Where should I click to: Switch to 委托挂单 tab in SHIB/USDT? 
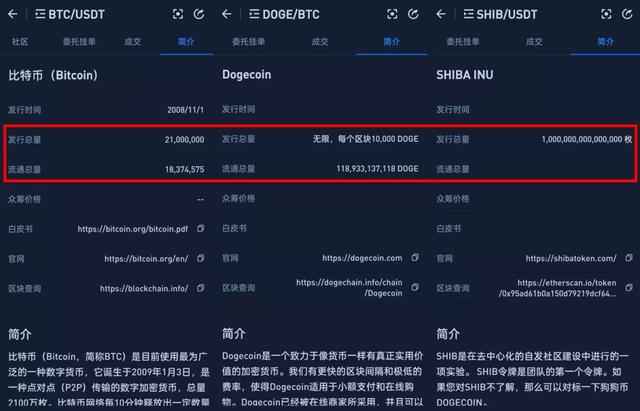463,42
